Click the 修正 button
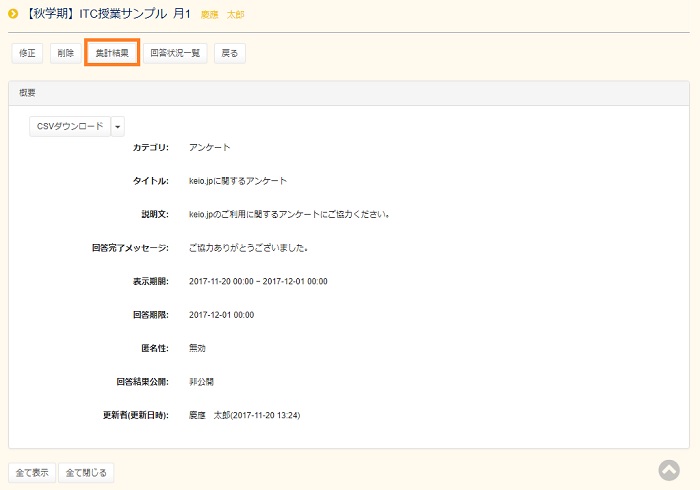700x490 pixels. coord(27,53)
